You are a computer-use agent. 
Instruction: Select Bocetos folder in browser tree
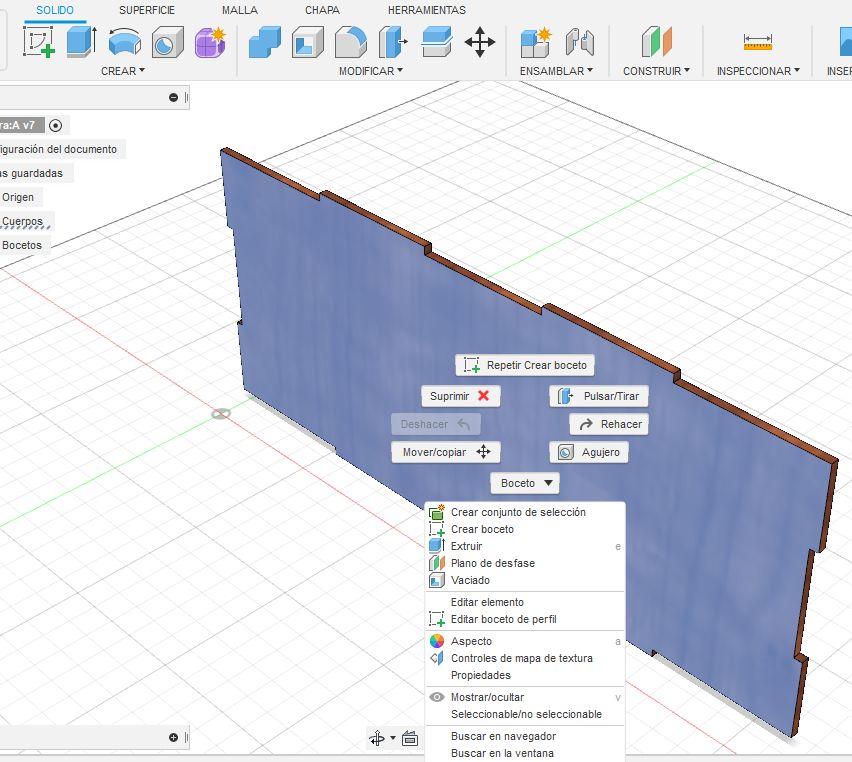pos(22,245)
